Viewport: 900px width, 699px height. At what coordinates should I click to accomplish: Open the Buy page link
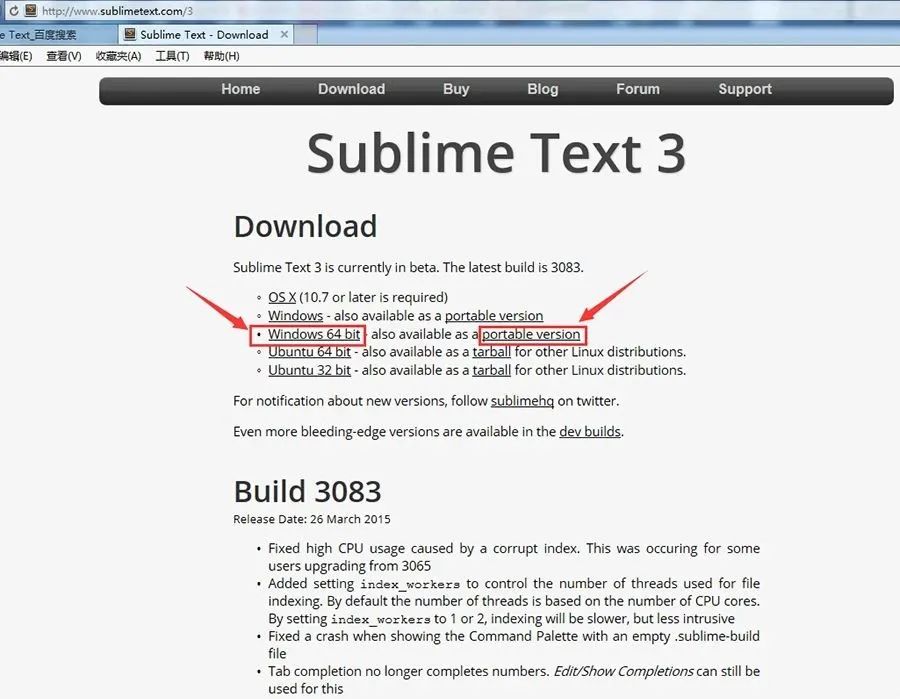[456, 89]
